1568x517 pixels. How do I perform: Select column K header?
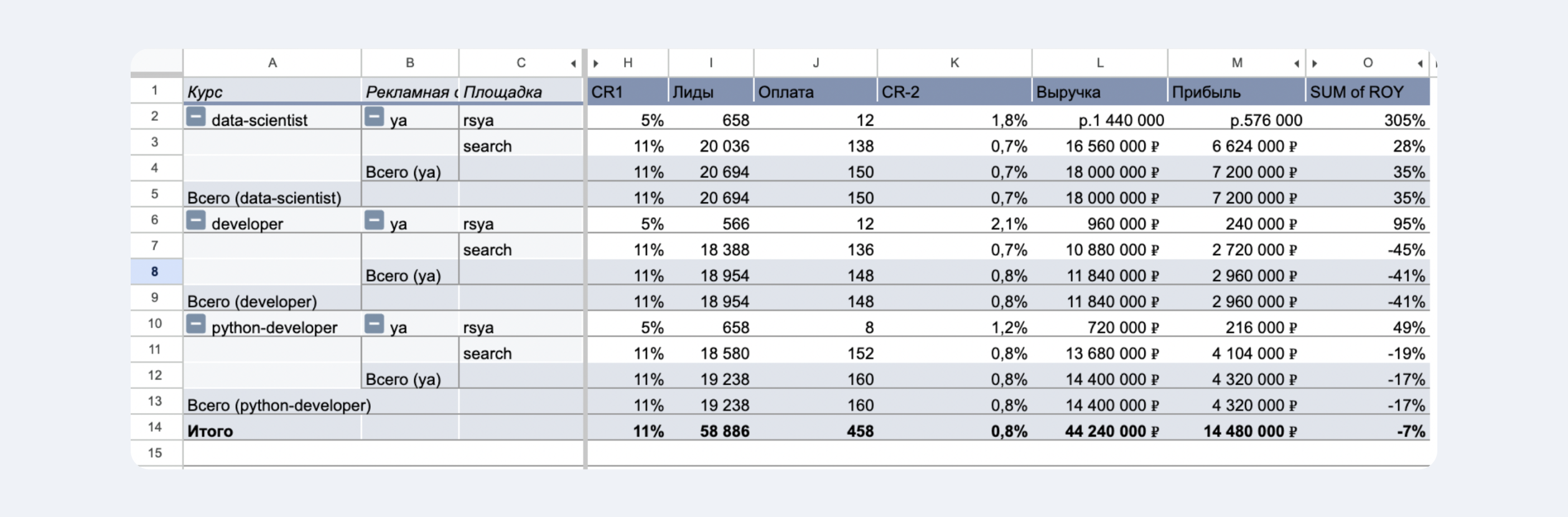tap(954, 63)
